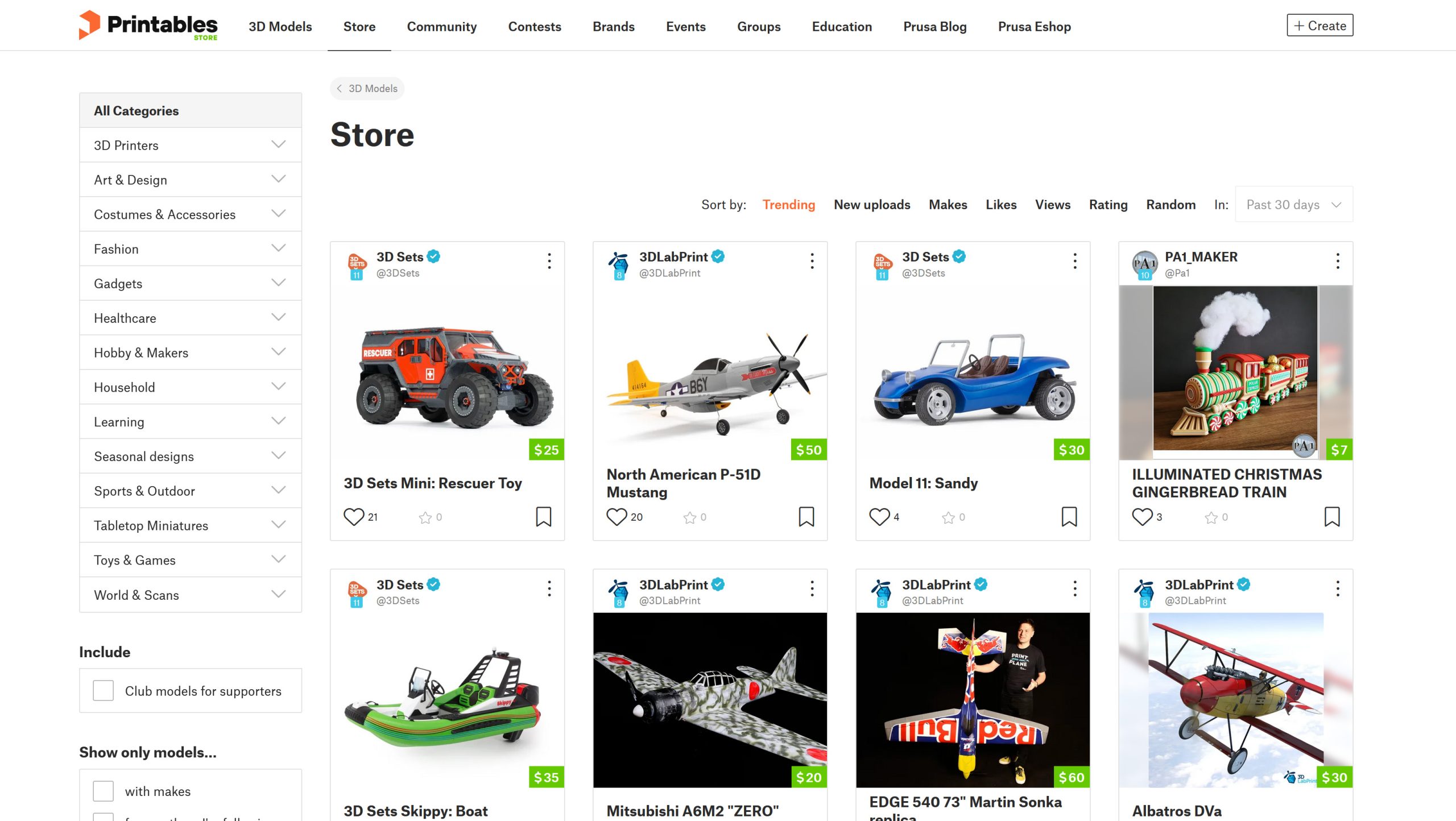Open the options menu on 3D Sets Skippy: Boat card
Image resolution: width=1456 pixels, height=821 pixels.
pos(549,588)
